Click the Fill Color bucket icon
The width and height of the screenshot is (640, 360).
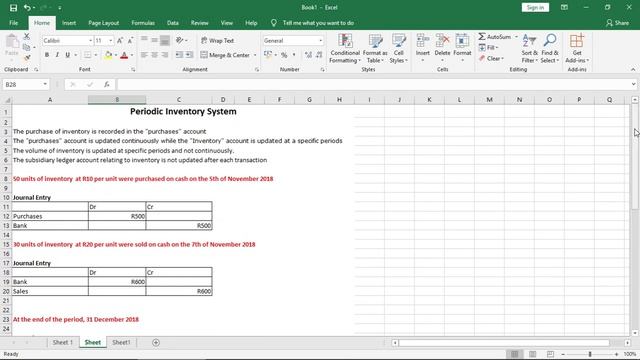pos(108,55)
